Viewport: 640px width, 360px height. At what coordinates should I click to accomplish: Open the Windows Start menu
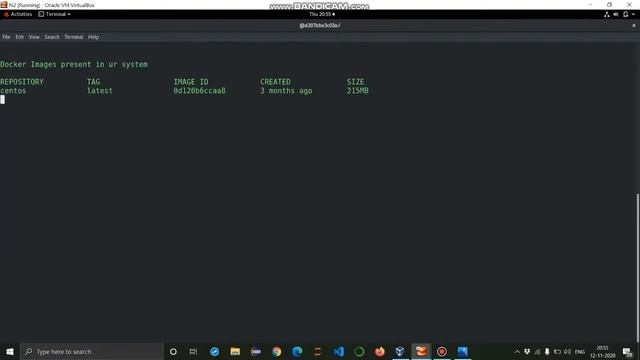click(x=10, y=351)
